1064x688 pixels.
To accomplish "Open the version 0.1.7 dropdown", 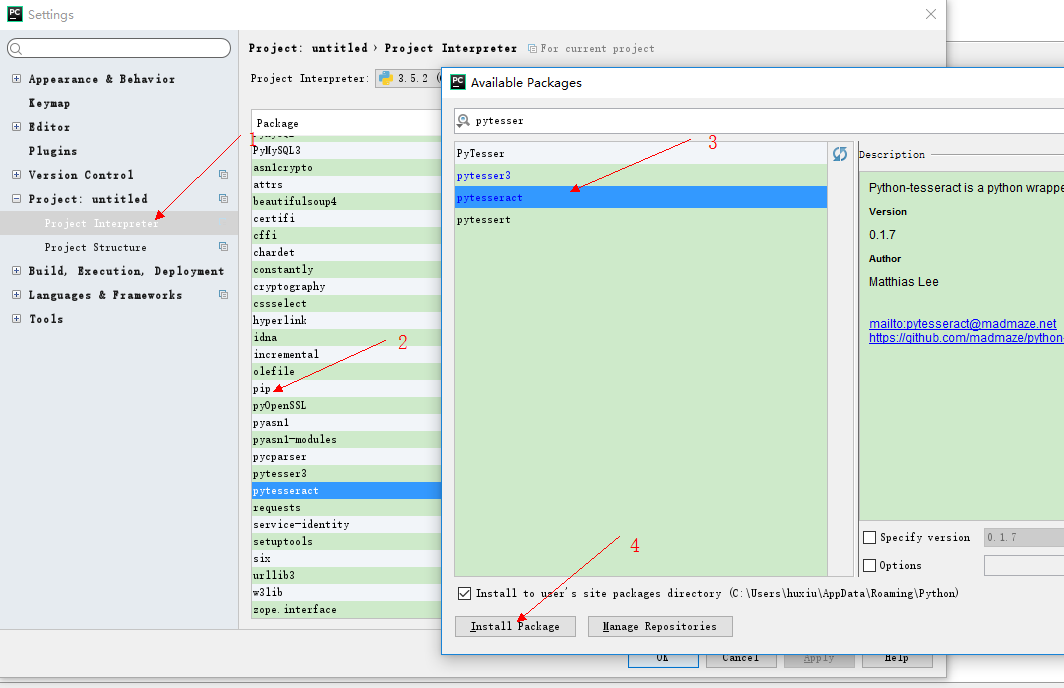I will tap(1023, 537).
